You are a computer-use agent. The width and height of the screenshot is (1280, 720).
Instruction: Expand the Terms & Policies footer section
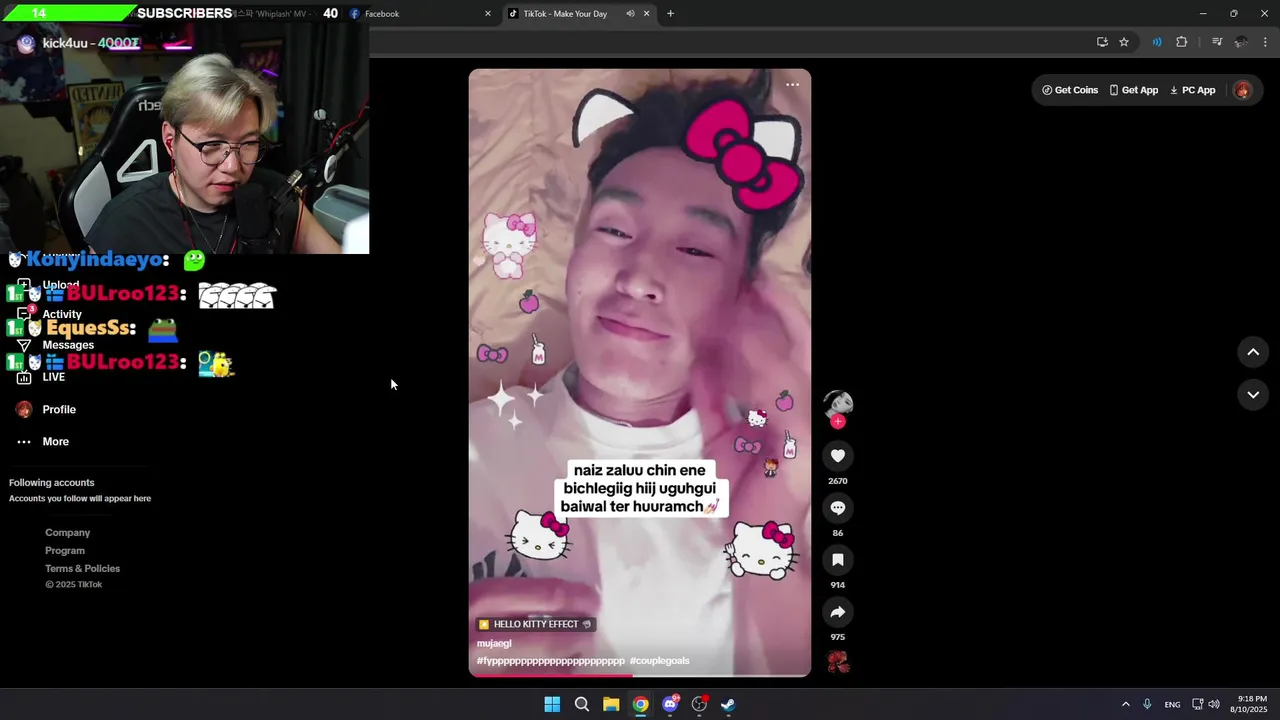82,569
